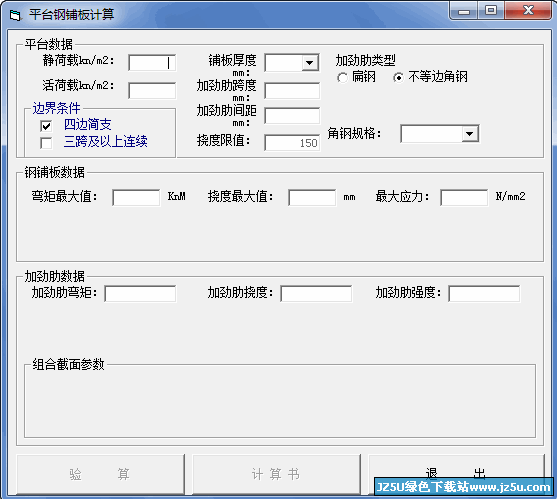Toggle the 四边简支 checkbox
Viewport: 557px width, 499px height.
46,126
